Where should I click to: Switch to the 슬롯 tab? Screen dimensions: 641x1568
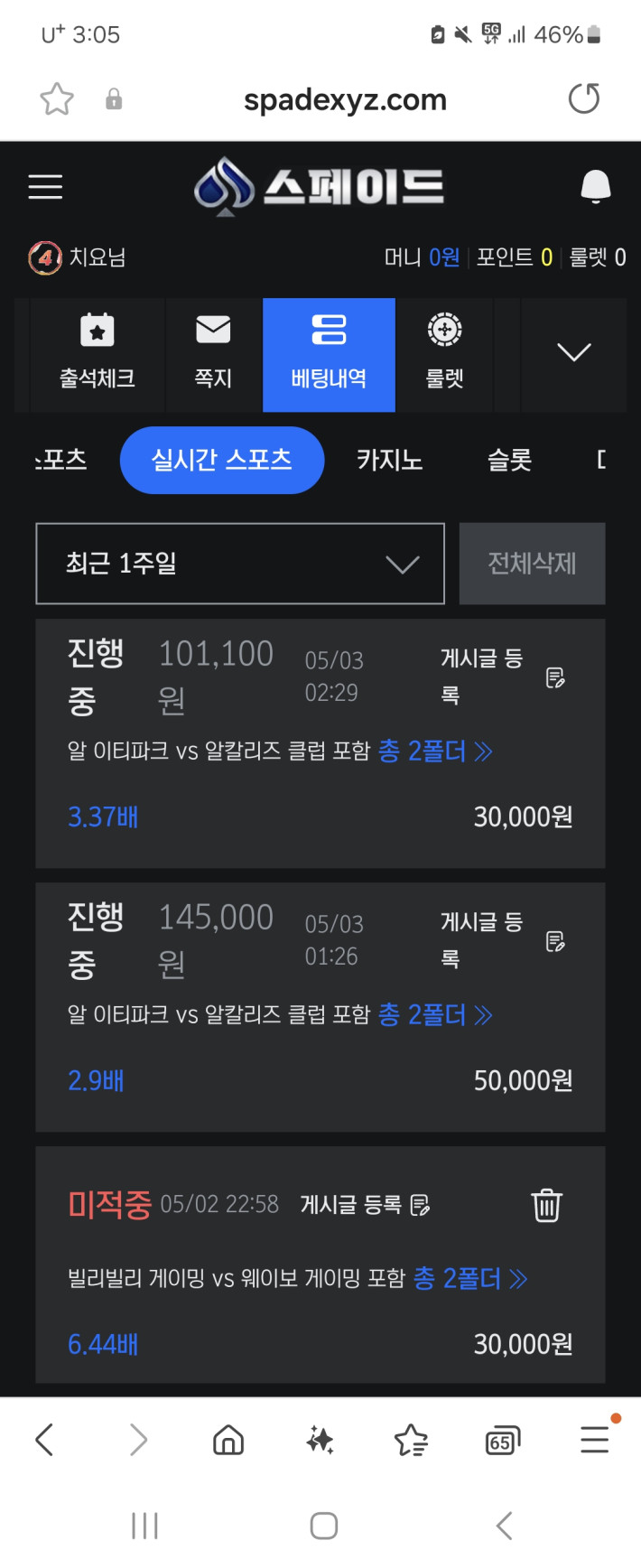click(510, 461)
